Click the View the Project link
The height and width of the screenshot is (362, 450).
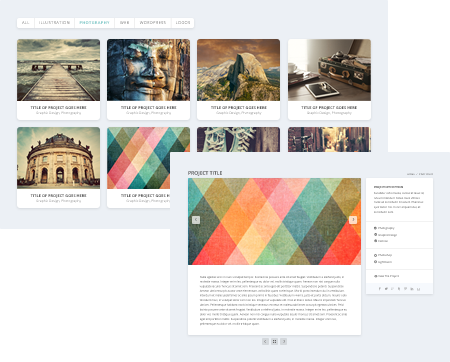tap(387, 276)
